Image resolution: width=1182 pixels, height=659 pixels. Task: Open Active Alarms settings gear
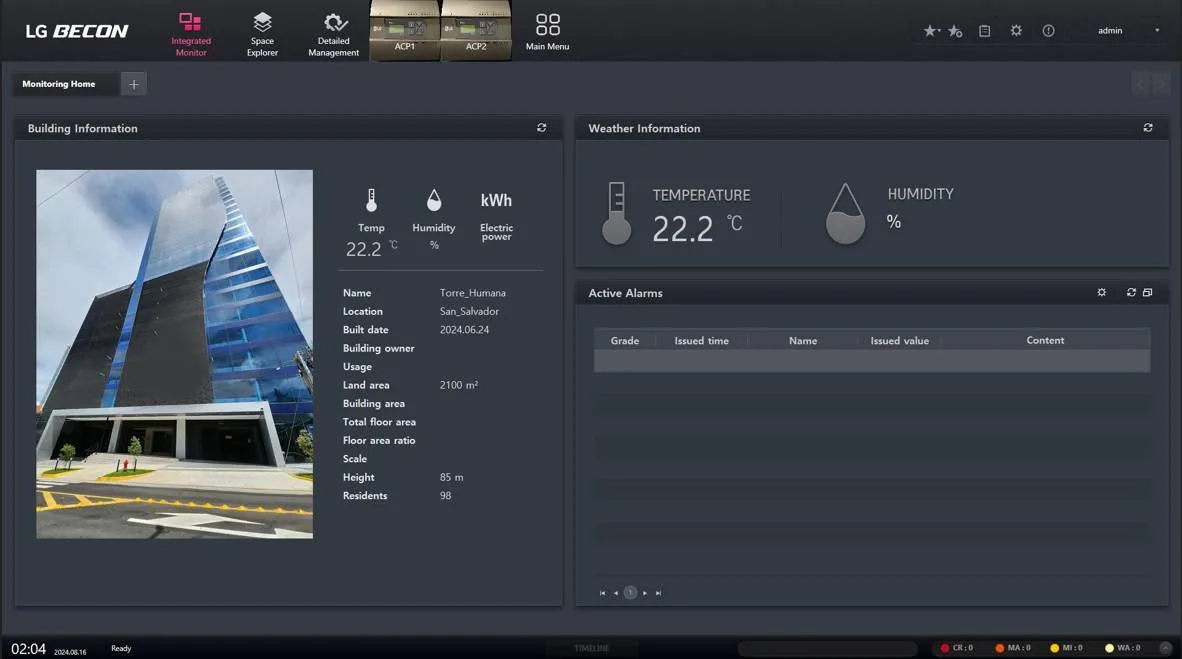pyautogui.click(x=1101, y=292)
